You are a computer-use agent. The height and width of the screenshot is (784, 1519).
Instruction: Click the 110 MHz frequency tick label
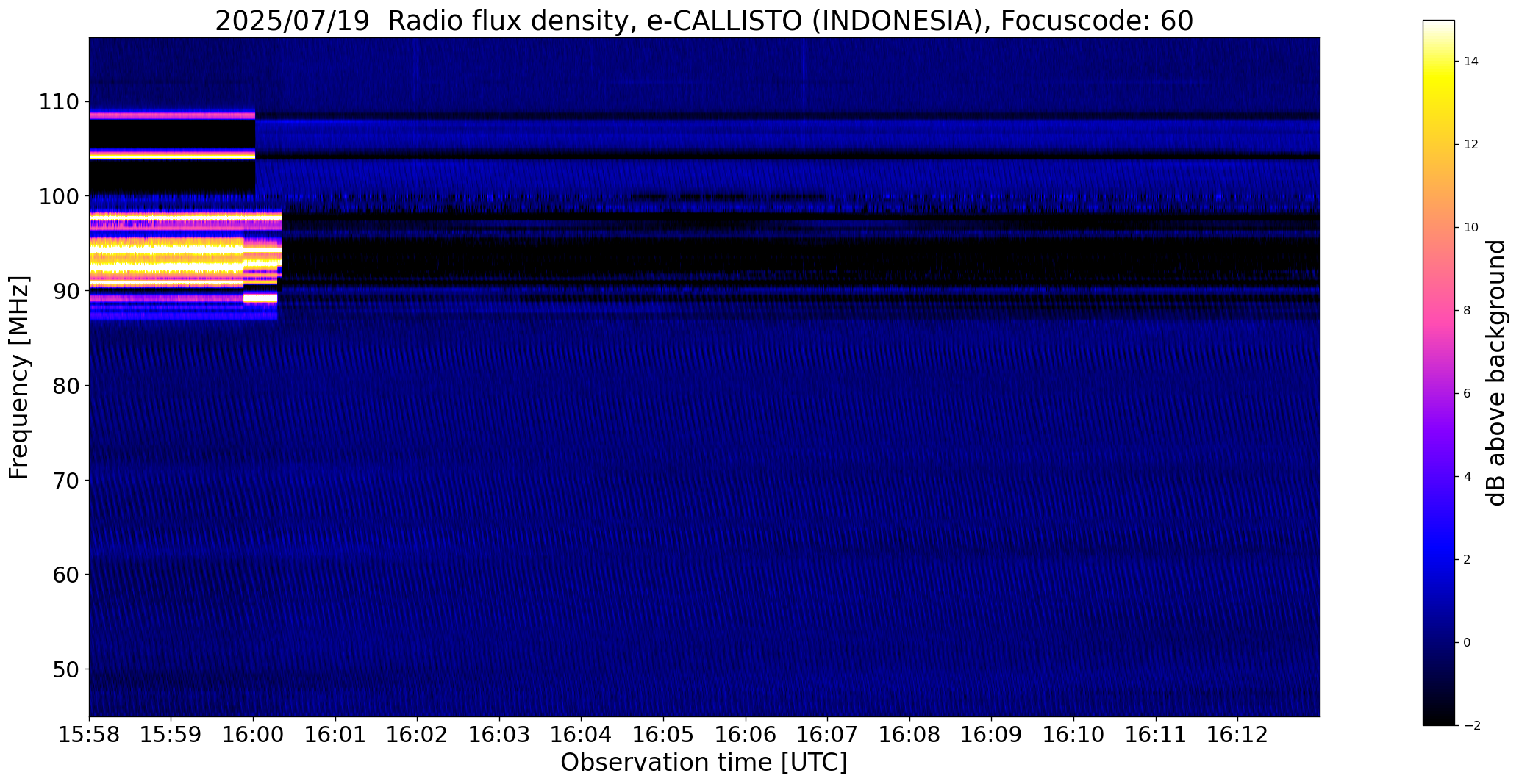tap(58, 102)
